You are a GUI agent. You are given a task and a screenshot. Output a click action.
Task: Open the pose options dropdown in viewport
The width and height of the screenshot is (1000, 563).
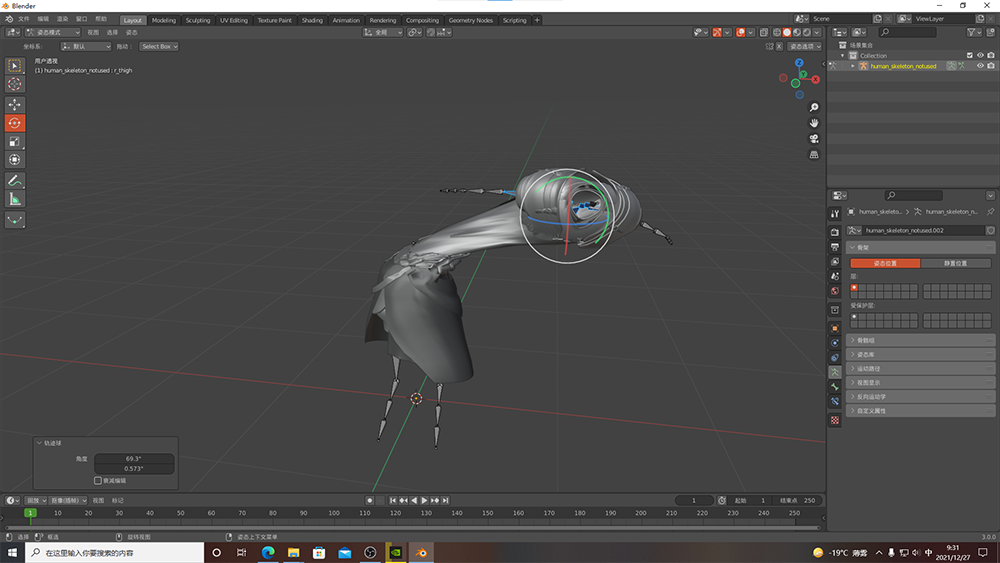coord(805,47)
